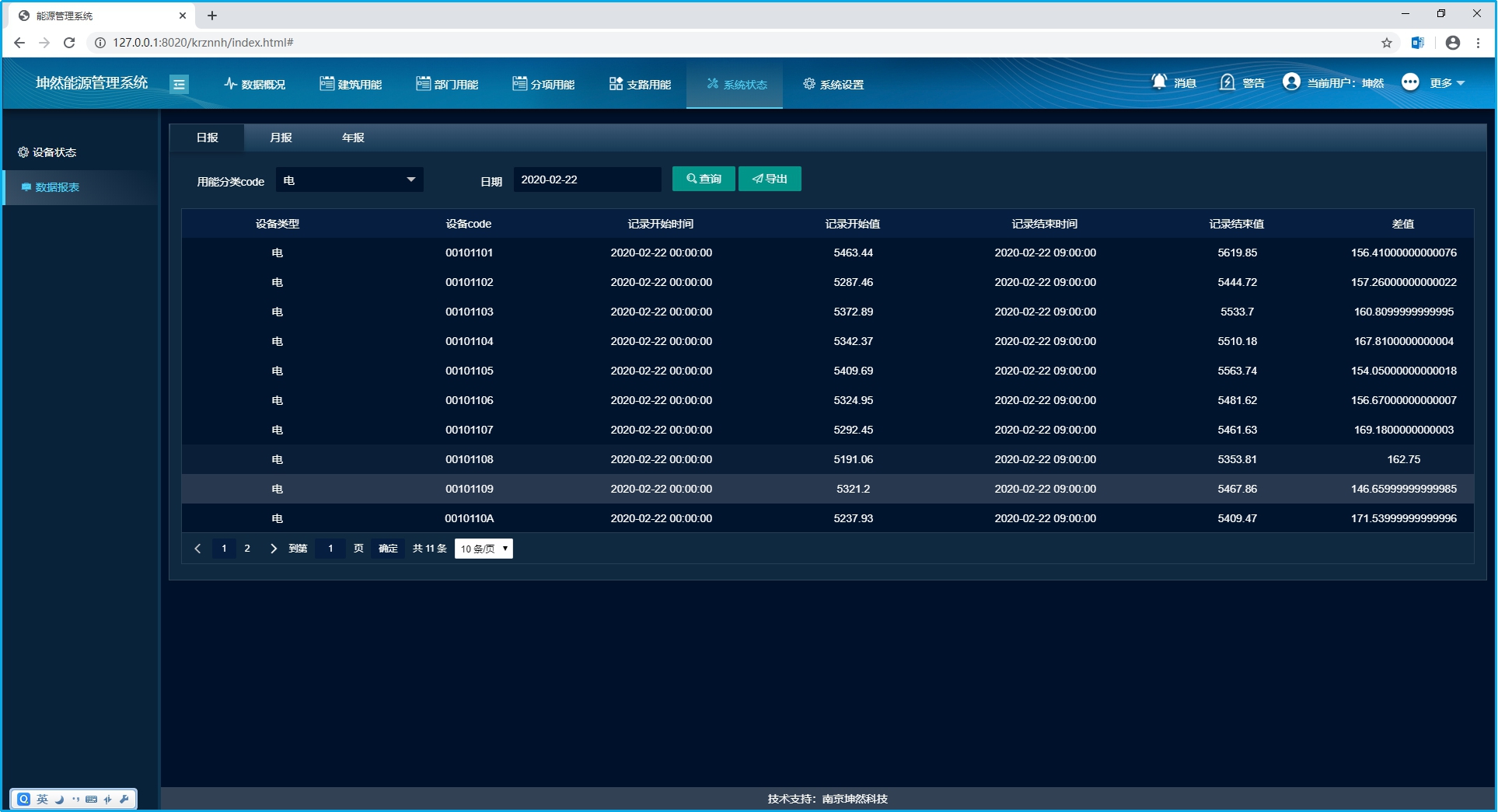This screenshot has width=1498, height=812.
Task: Click the date input field
Action: pos(587,179)
